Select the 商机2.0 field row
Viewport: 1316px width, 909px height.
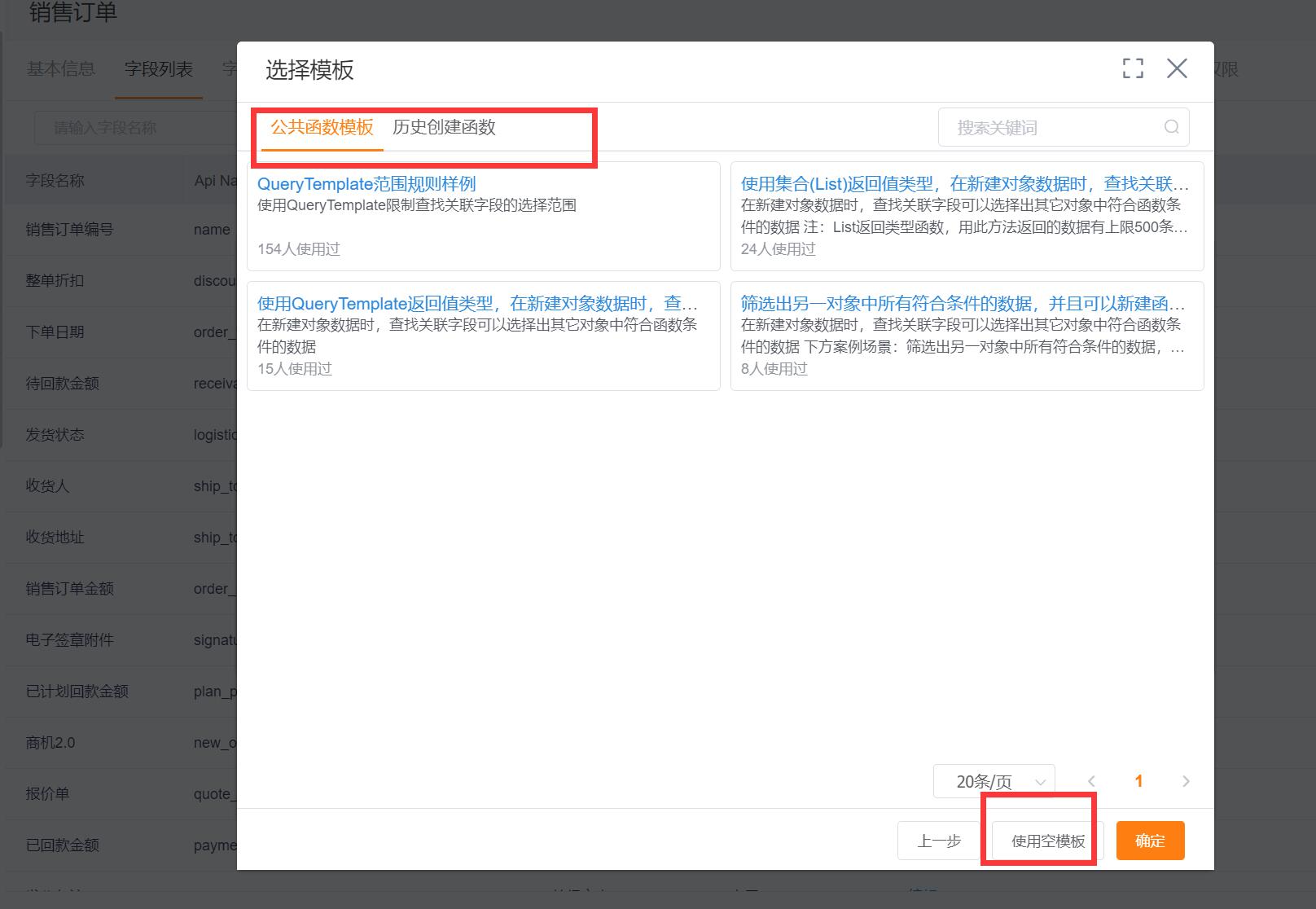121,743
